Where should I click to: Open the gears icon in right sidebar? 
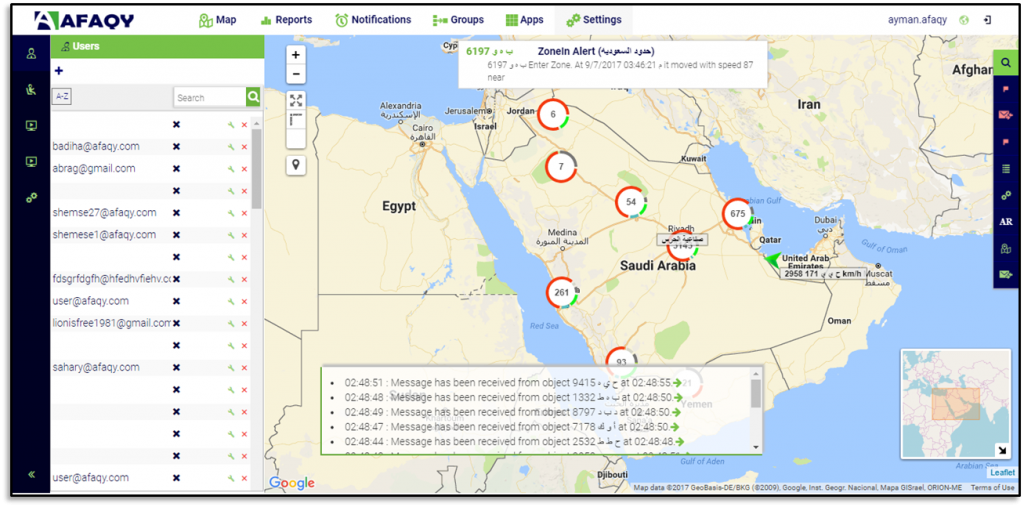[1006, 195]
